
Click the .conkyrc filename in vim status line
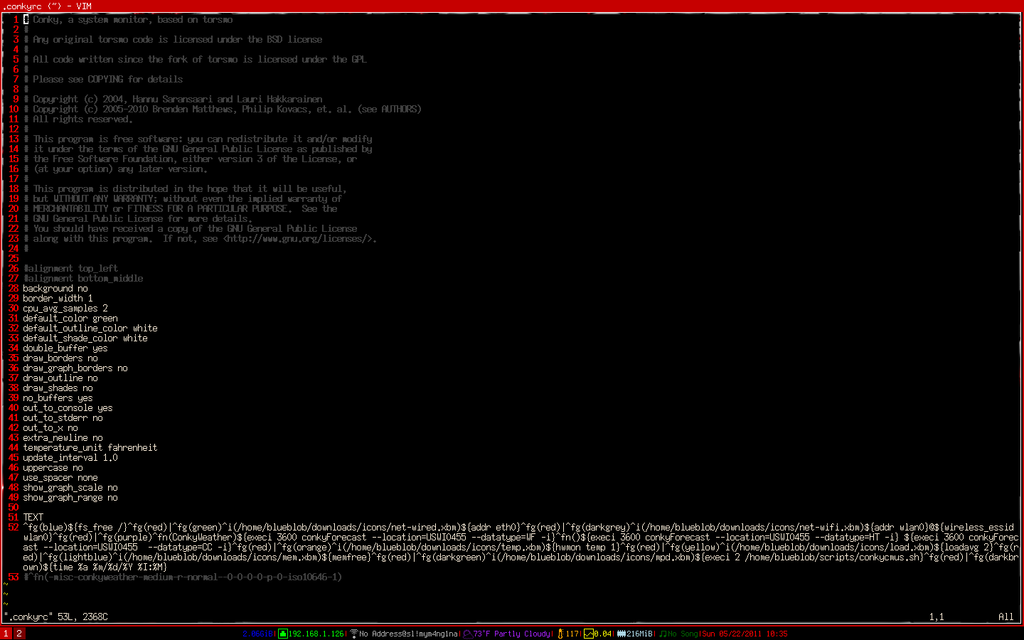pos(30,616)
